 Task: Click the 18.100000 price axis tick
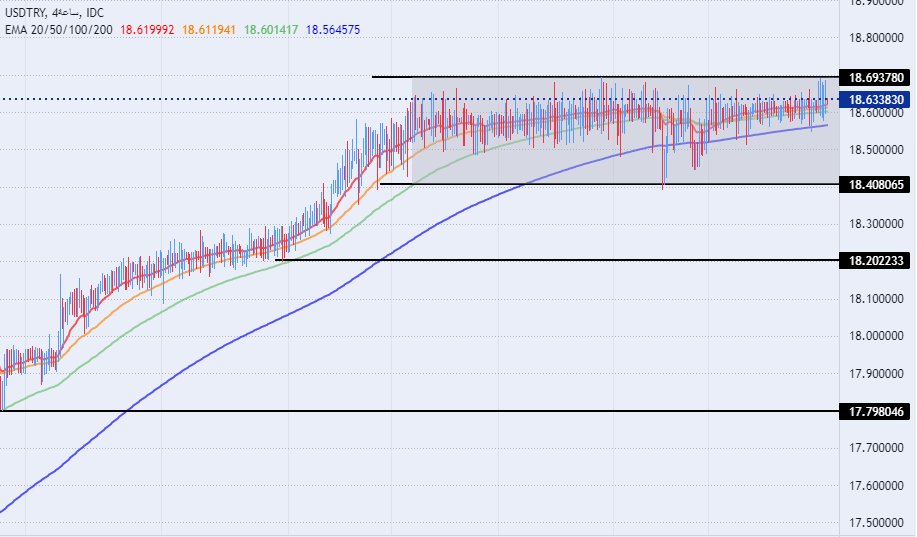(x=876, y=299)
